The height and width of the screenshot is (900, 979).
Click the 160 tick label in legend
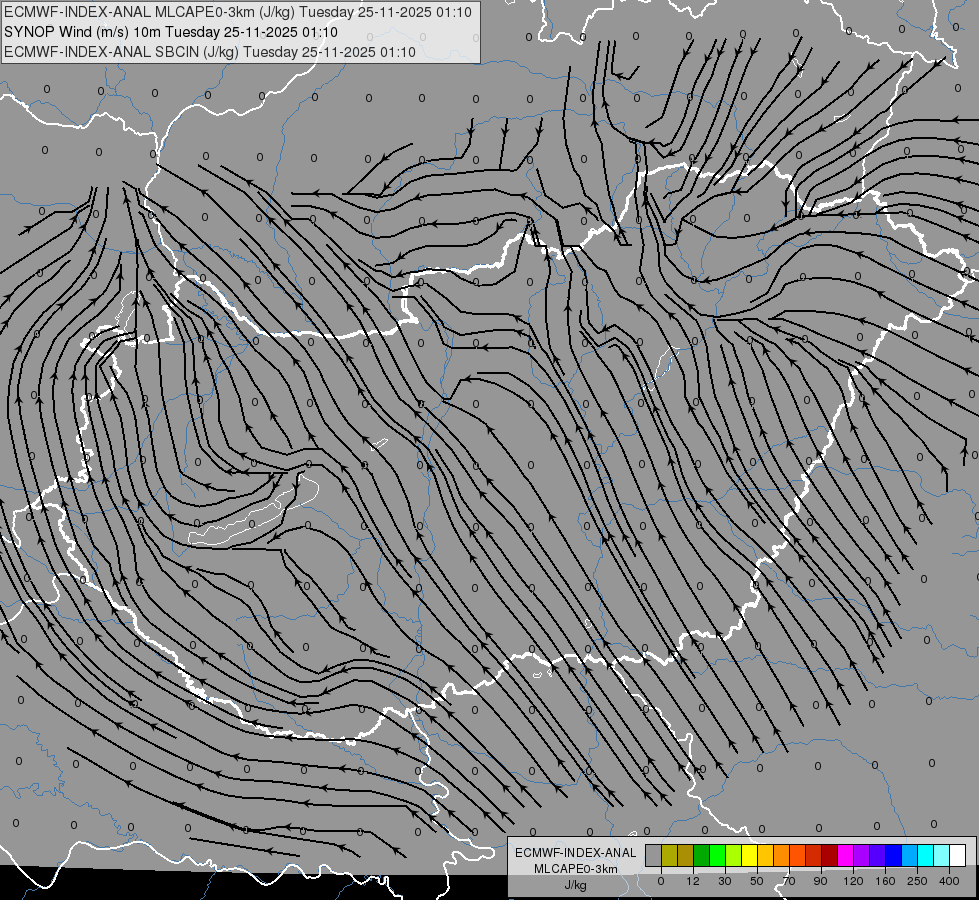coord(885,881)
